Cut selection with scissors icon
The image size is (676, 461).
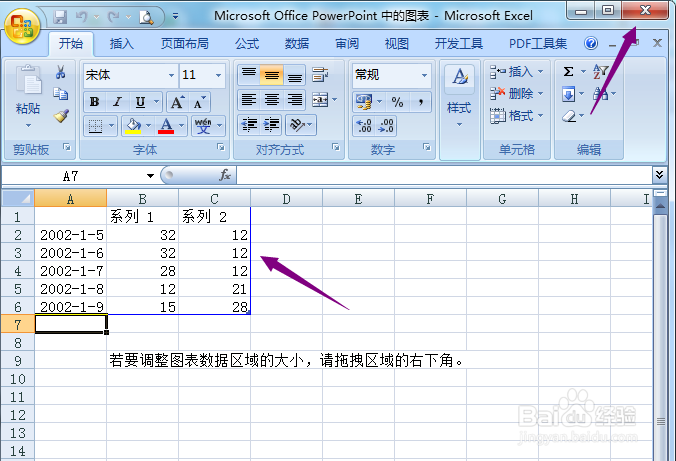60,72
